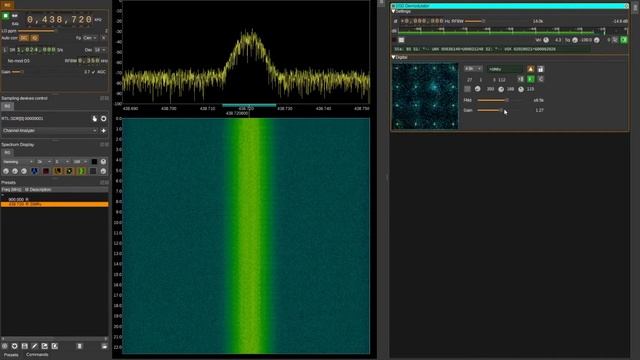The image size is (640, 360).
Task: Update the selected preset with current settings
Action: 15,346
